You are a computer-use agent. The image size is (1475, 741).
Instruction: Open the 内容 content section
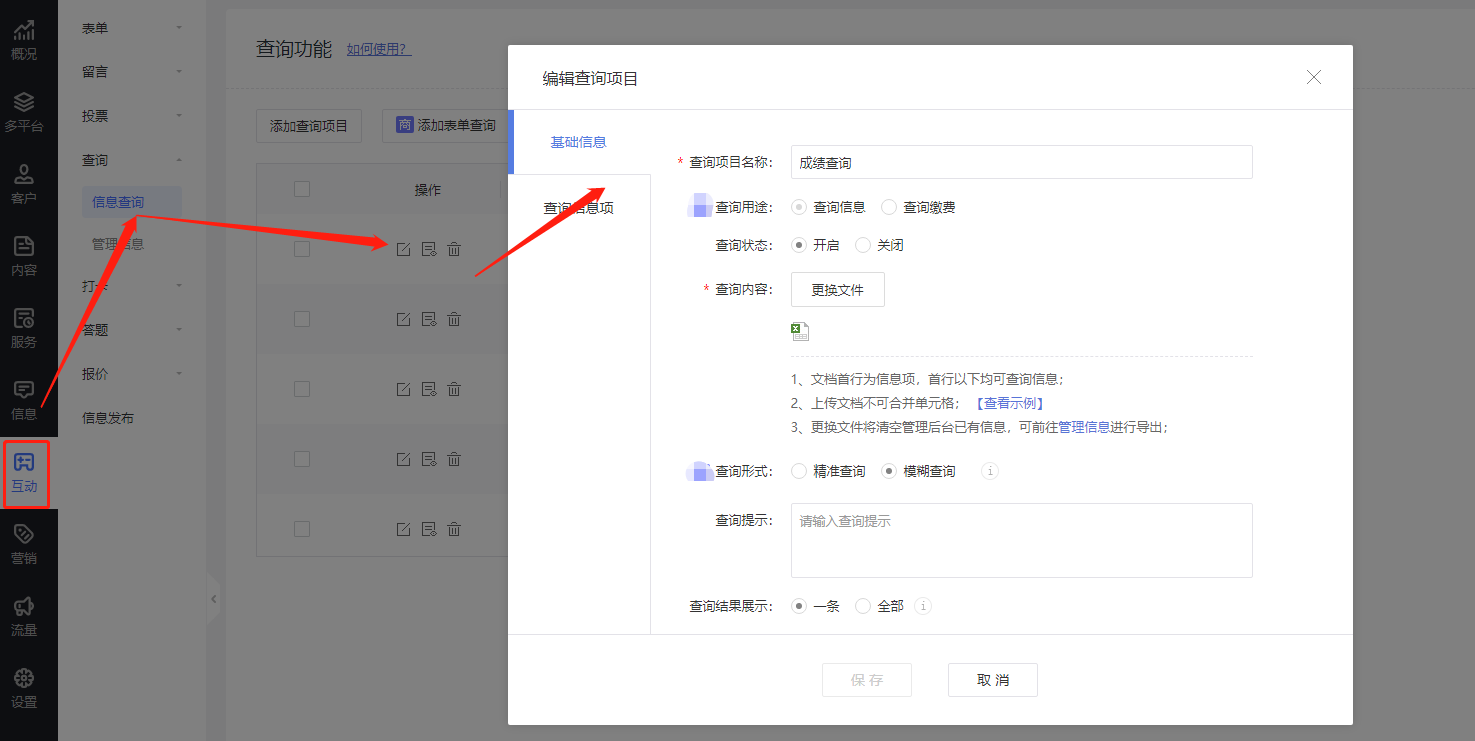(24, 256)
